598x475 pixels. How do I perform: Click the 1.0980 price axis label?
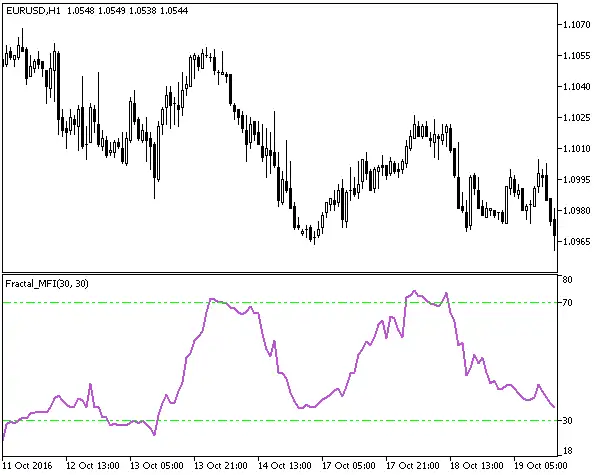pyautogui.click(x=576, y=211)
